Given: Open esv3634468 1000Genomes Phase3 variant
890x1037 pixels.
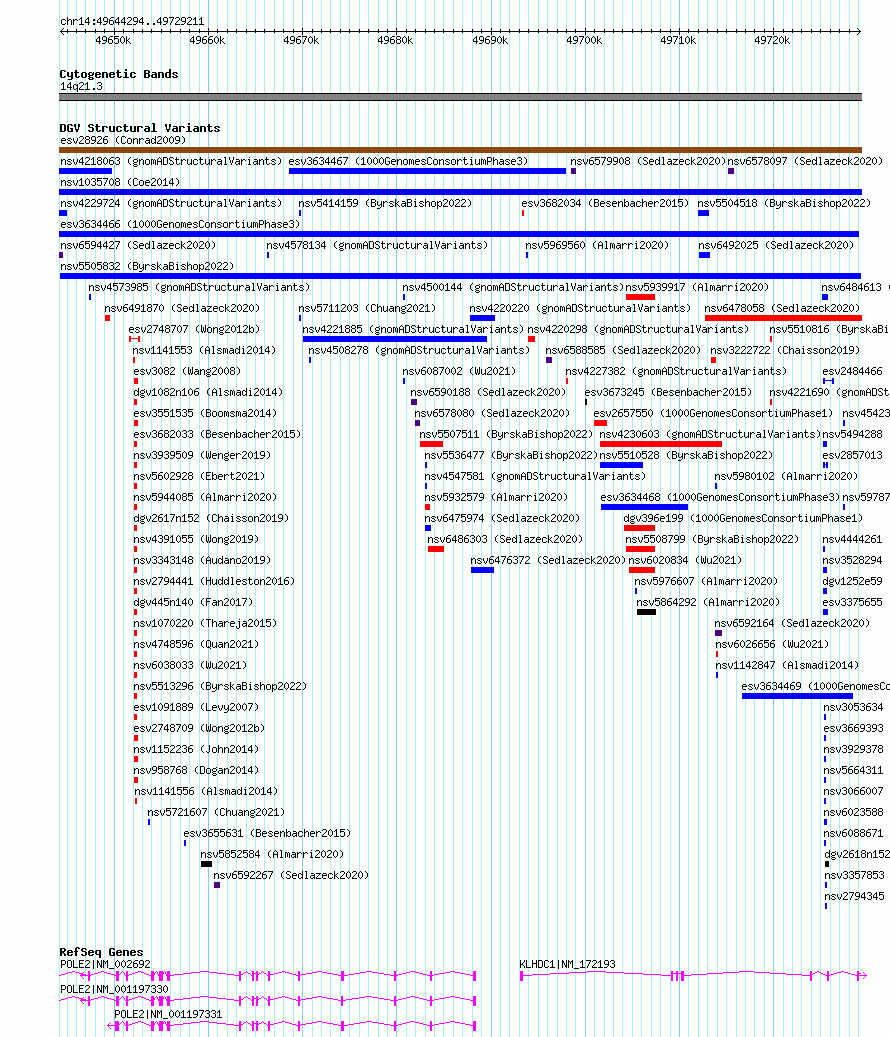Looking at the screenshot, I should (720, 498).
